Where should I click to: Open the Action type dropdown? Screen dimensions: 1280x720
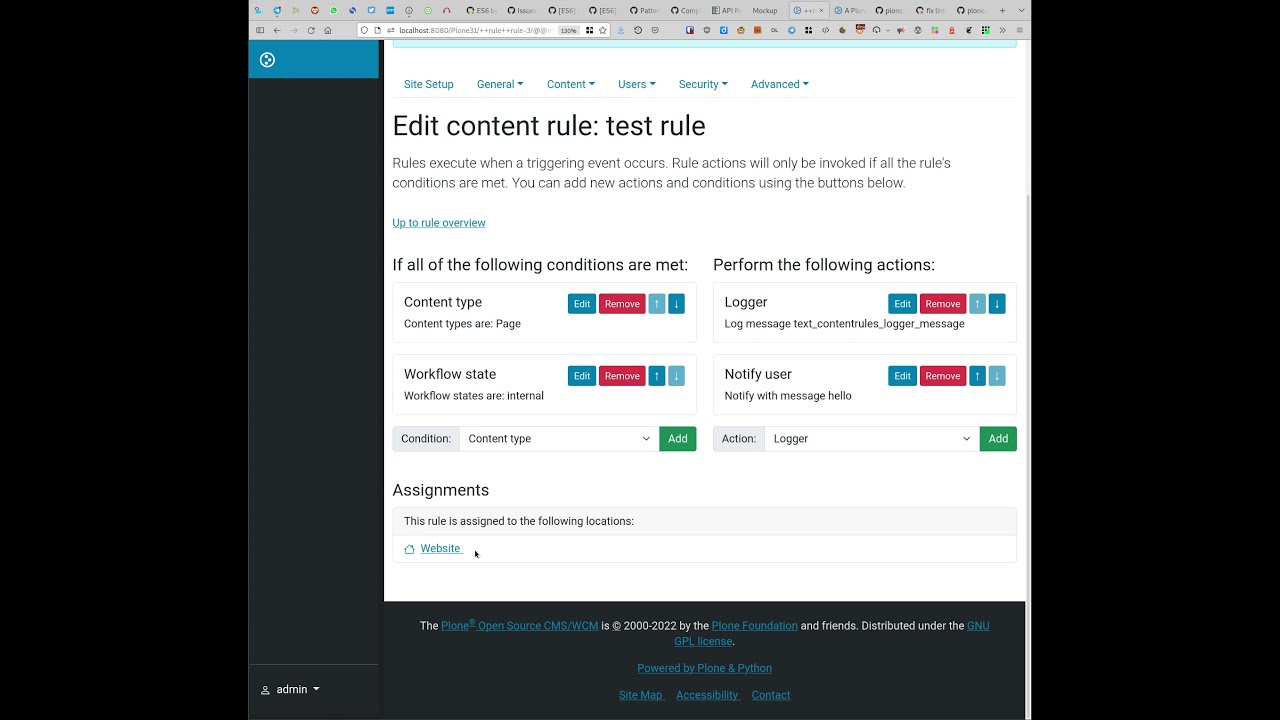871,439
